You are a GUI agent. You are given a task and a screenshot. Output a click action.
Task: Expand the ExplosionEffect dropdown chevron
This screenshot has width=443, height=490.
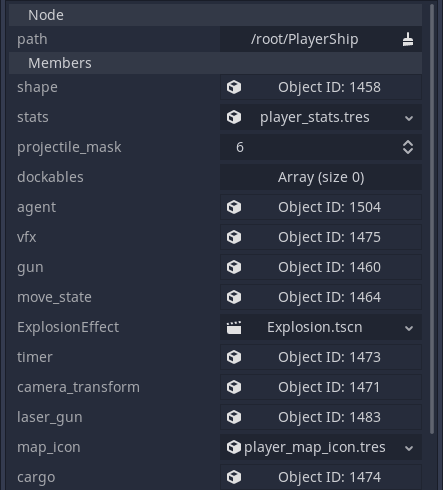pyautogui.click(x=409, y=328)
